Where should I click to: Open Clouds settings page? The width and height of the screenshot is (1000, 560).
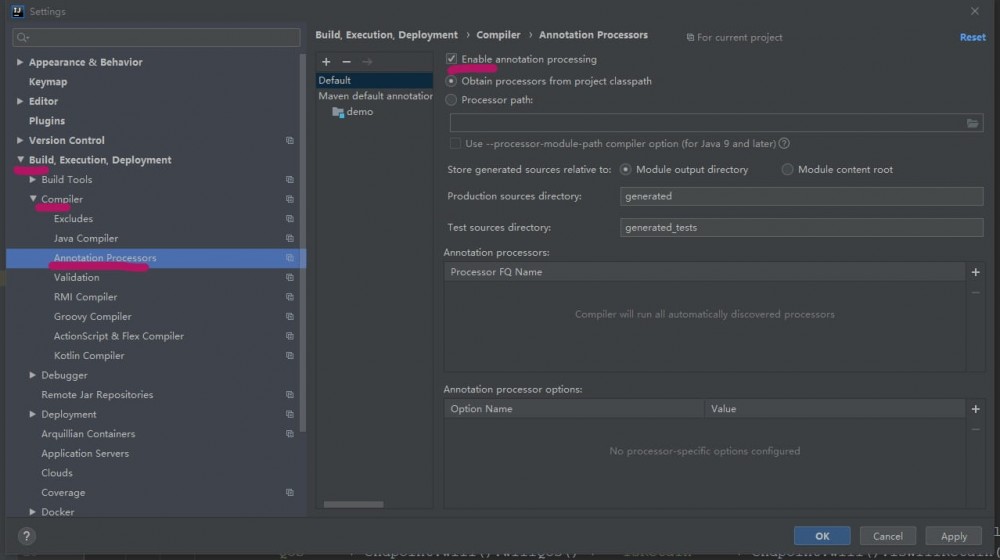pos(57,473)
